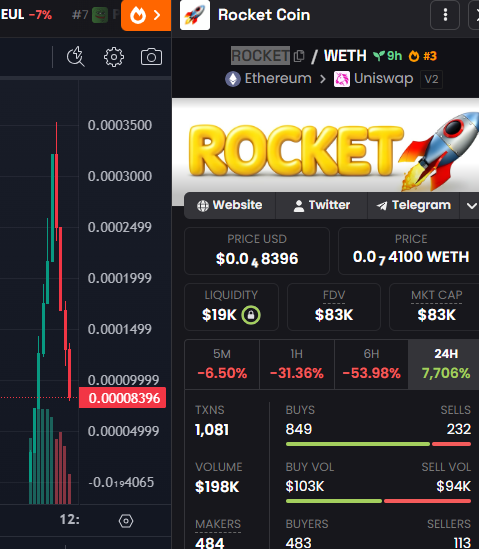Copy the ROCKET token symbol
Screen dimensions: 479x549
pyautogui.click(x=299, y=56)
